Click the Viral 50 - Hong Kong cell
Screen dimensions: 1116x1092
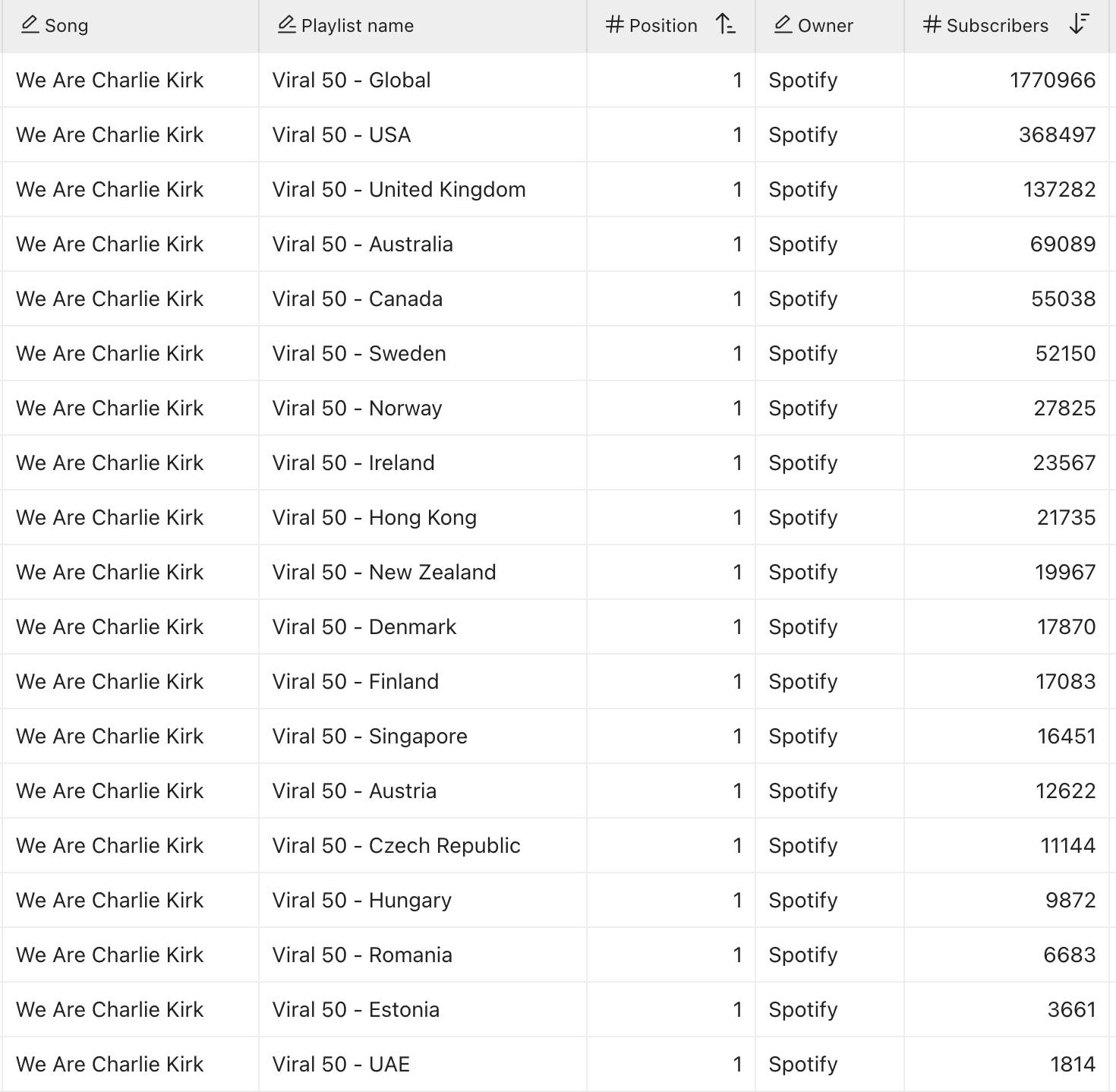[423, 517]
